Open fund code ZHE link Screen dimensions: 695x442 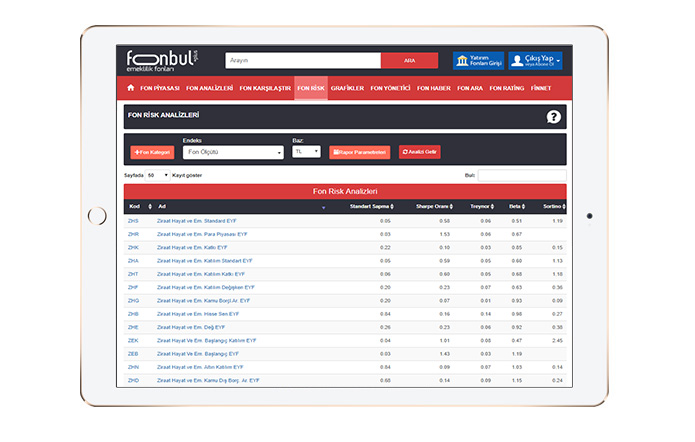pyautogui.click(x=133, y=327)
